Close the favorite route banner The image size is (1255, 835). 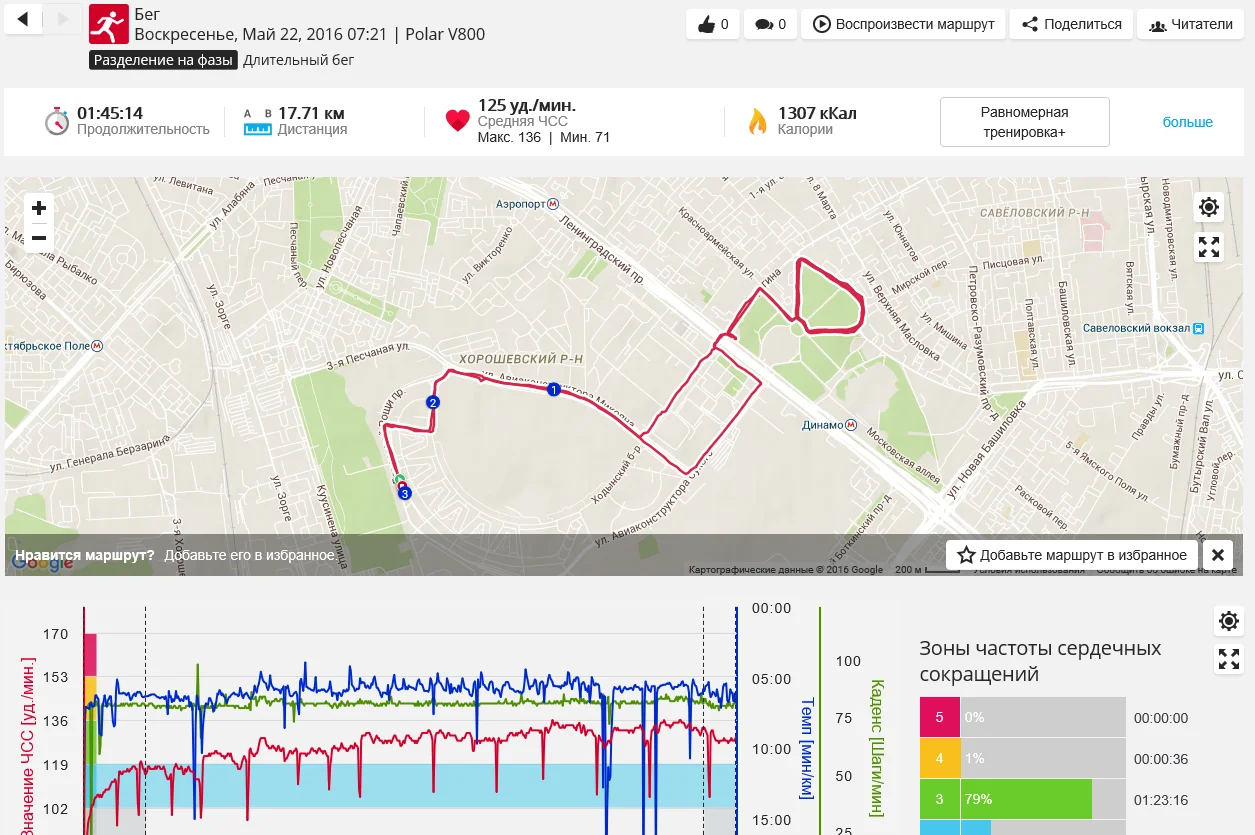pyautogui.click(x=1217, y=555)
